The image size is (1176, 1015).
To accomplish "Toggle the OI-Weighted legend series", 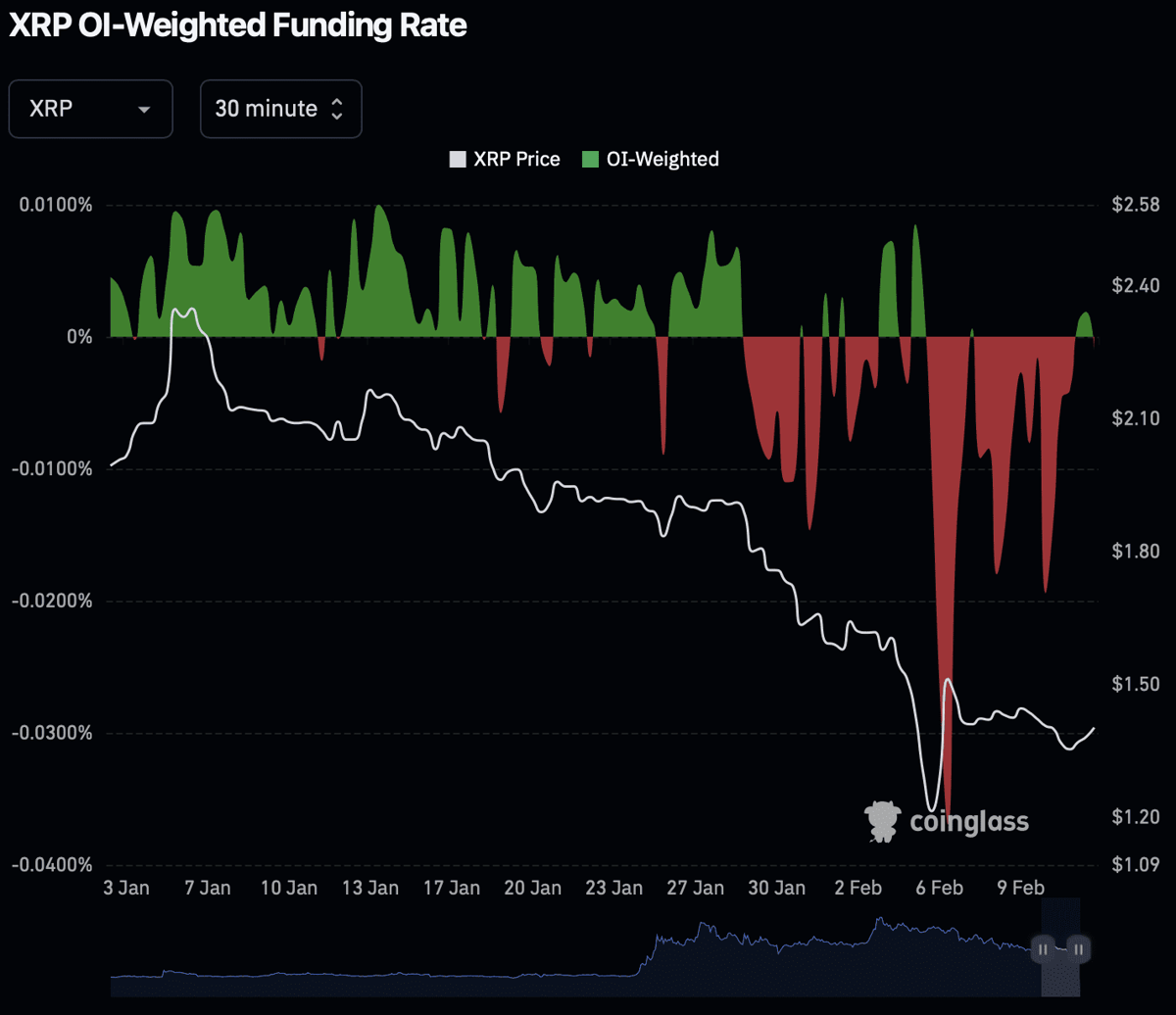I will (651, 159).
